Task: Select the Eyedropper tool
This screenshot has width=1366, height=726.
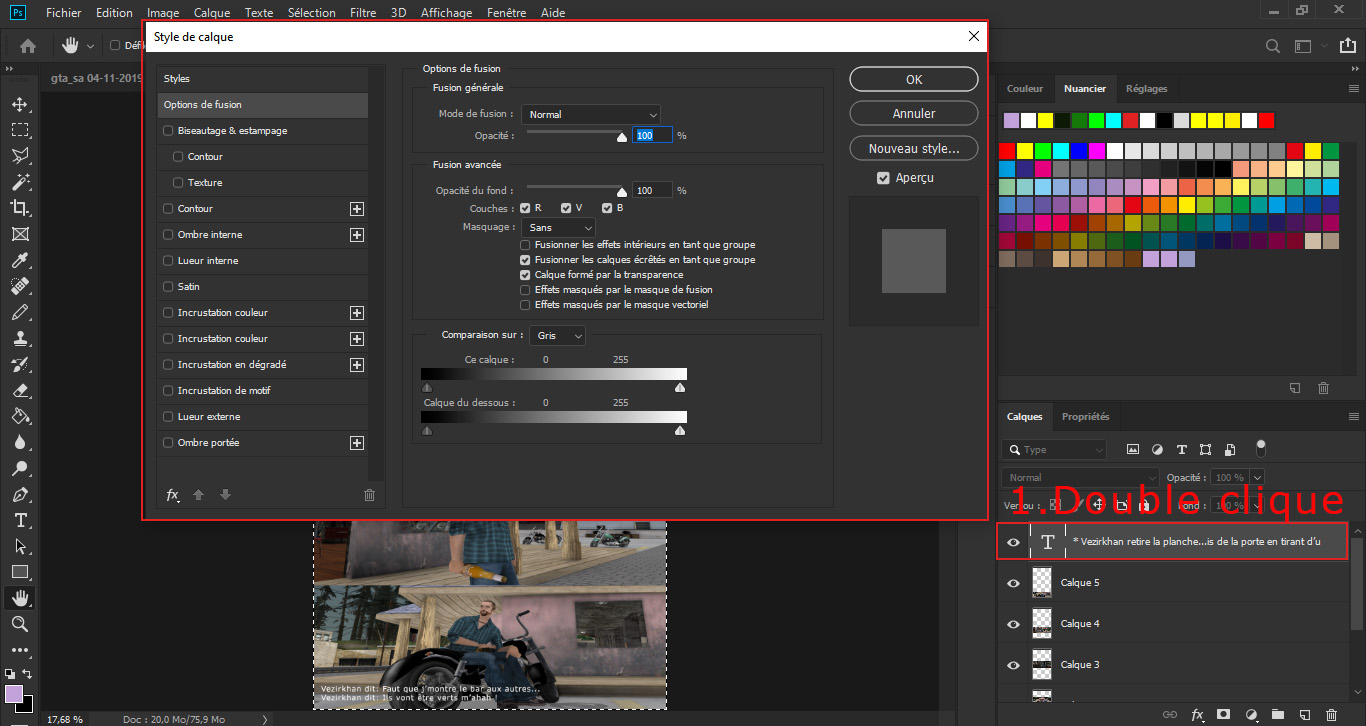Action: pyautogui.click(x=19, y=260)
